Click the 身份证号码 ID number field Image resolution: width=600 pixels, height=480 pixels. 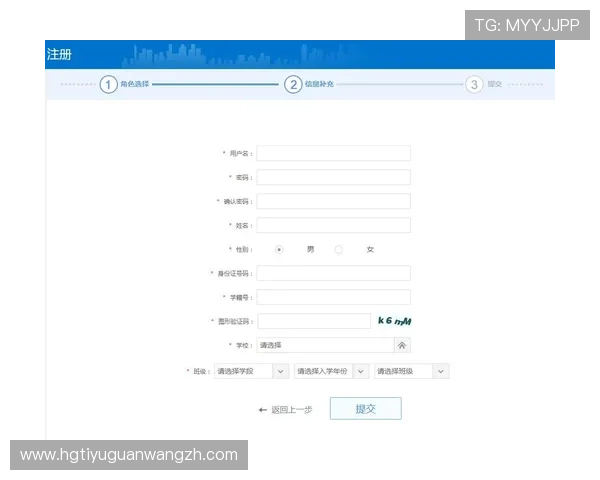click(333, 273)
